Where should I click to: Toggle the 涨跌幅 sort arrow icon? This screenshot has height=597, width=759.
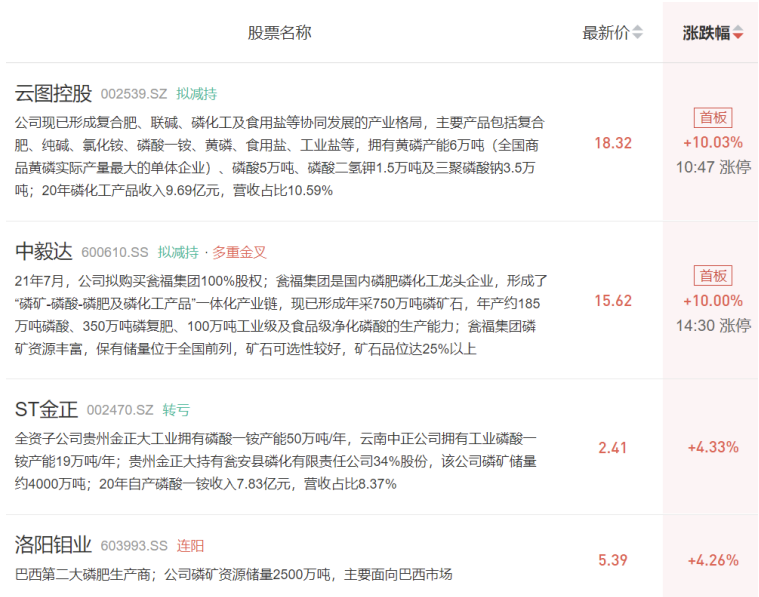coord(738,32)
